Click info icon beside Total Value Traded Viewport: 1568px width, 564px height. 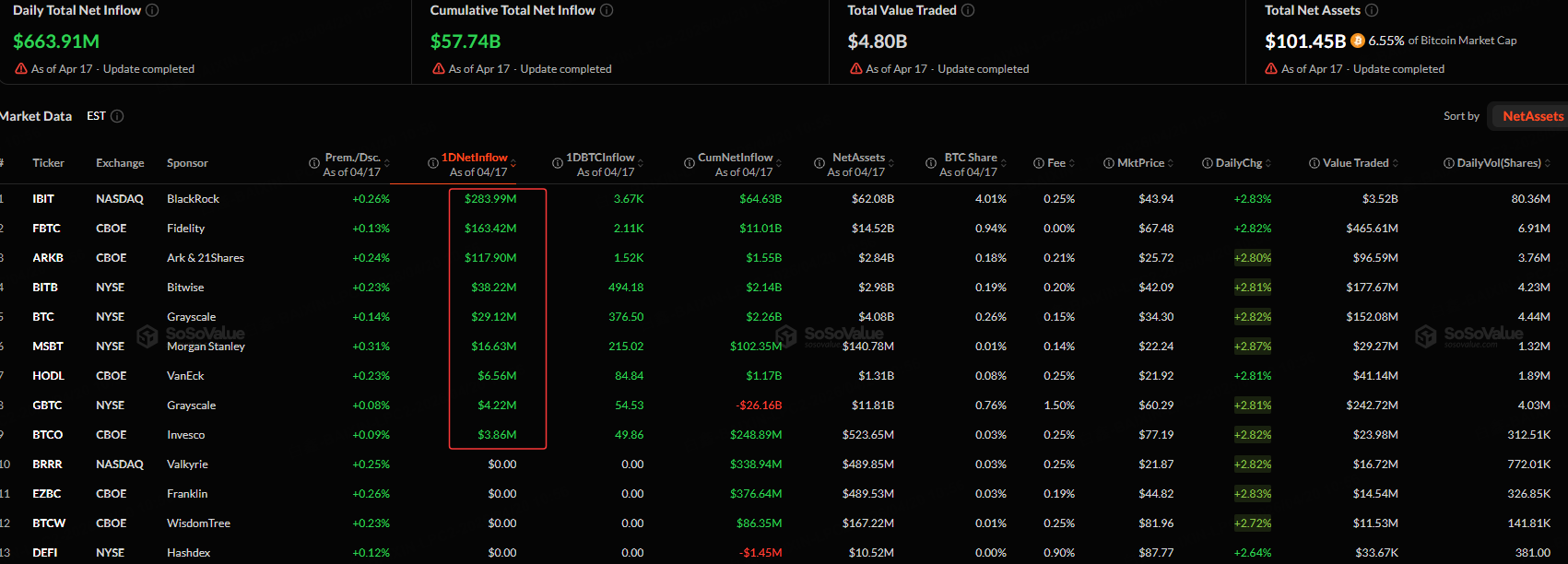click(x=968, y=10)
